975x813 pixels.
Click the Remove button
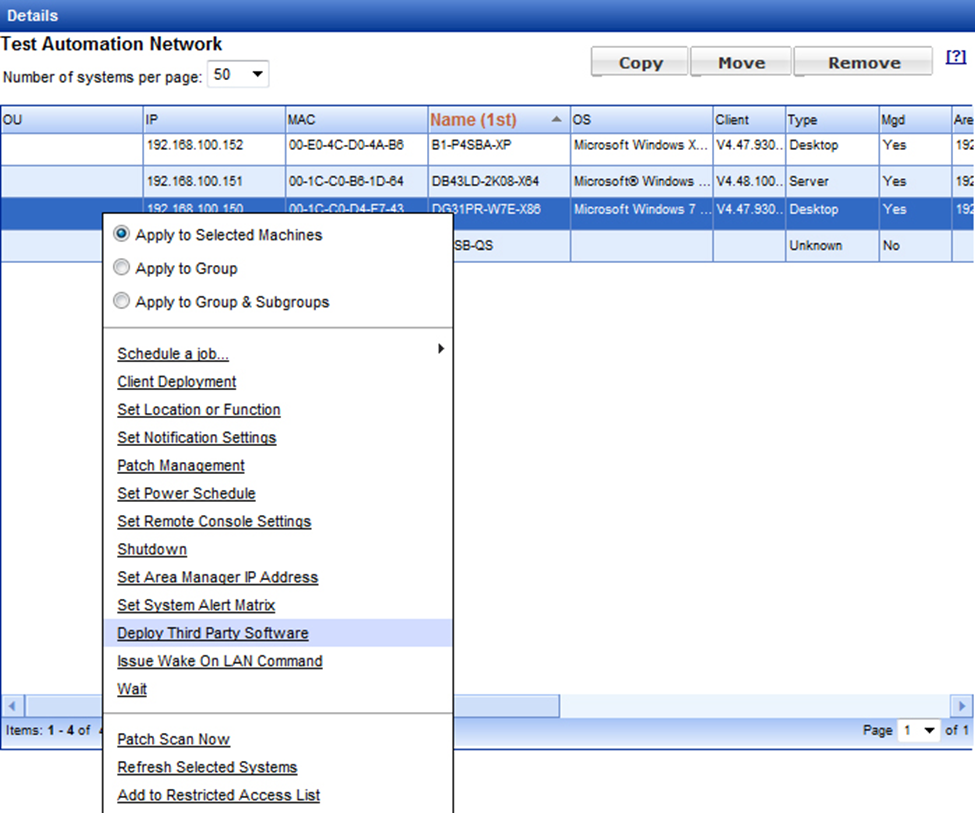coord(864,63)
